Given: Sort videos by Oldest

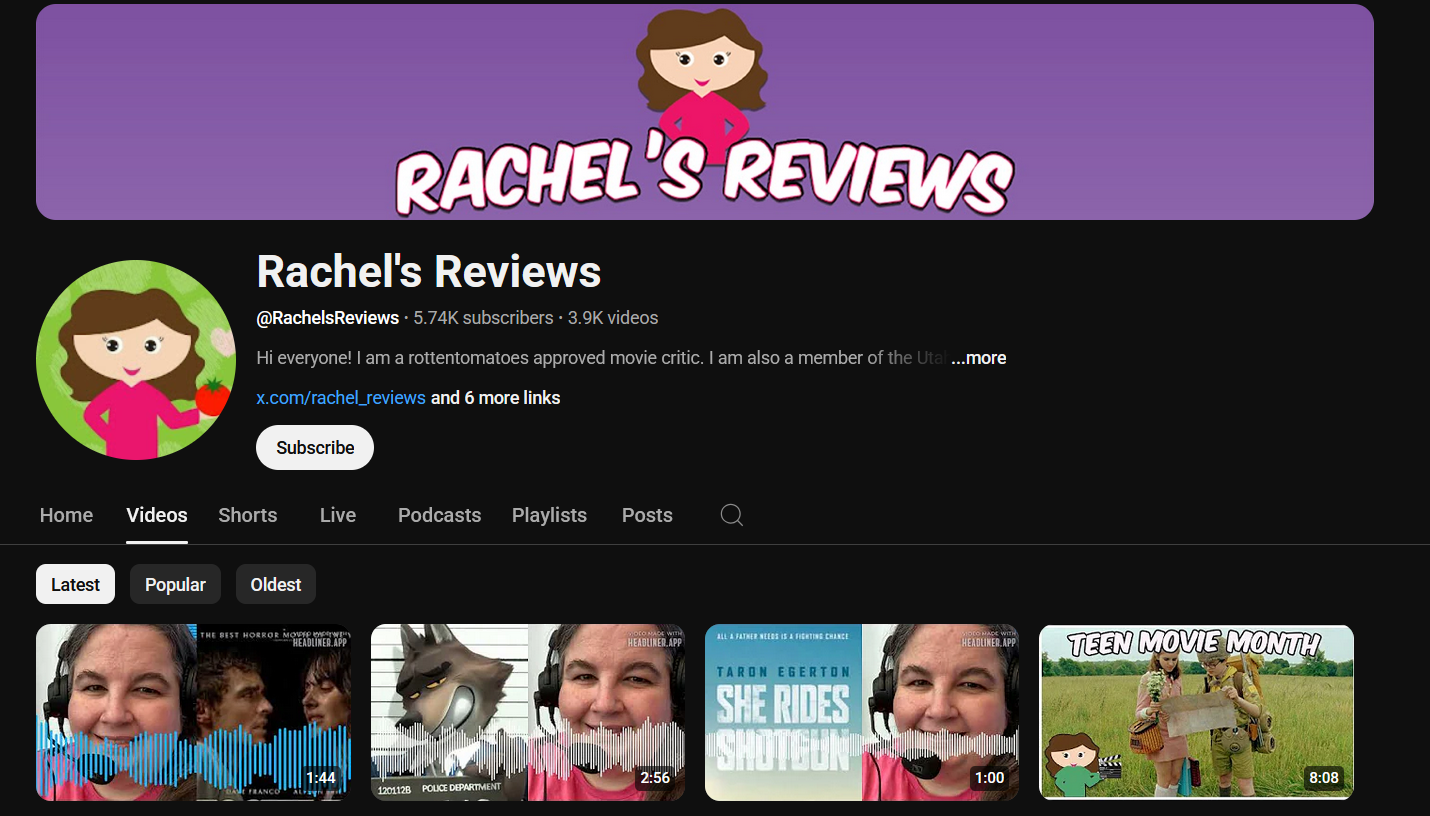Looking at the screenshot, I should click(x=276, y=584).
